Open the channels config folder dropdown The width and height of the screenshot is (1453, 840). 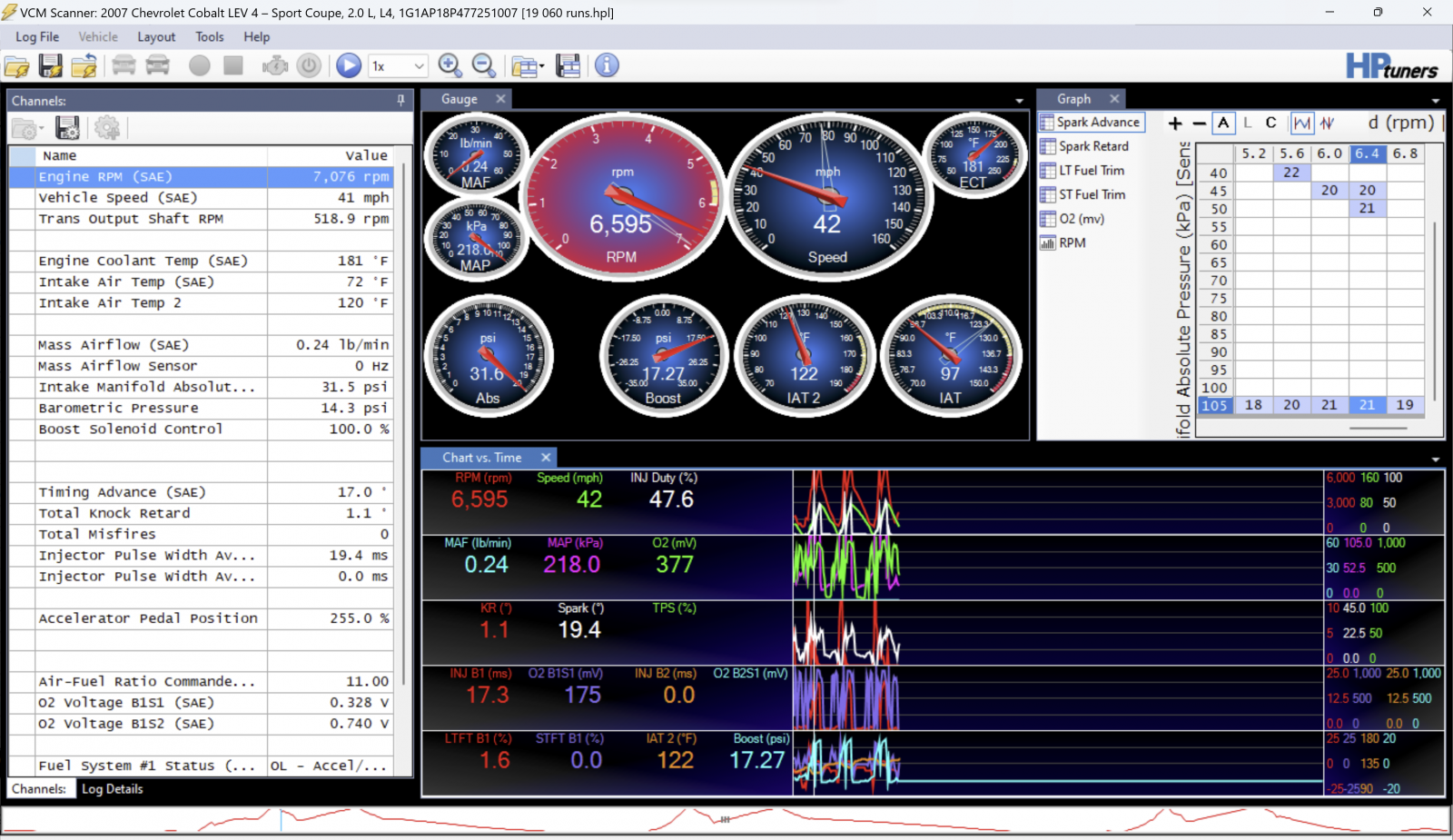point(27,129)
